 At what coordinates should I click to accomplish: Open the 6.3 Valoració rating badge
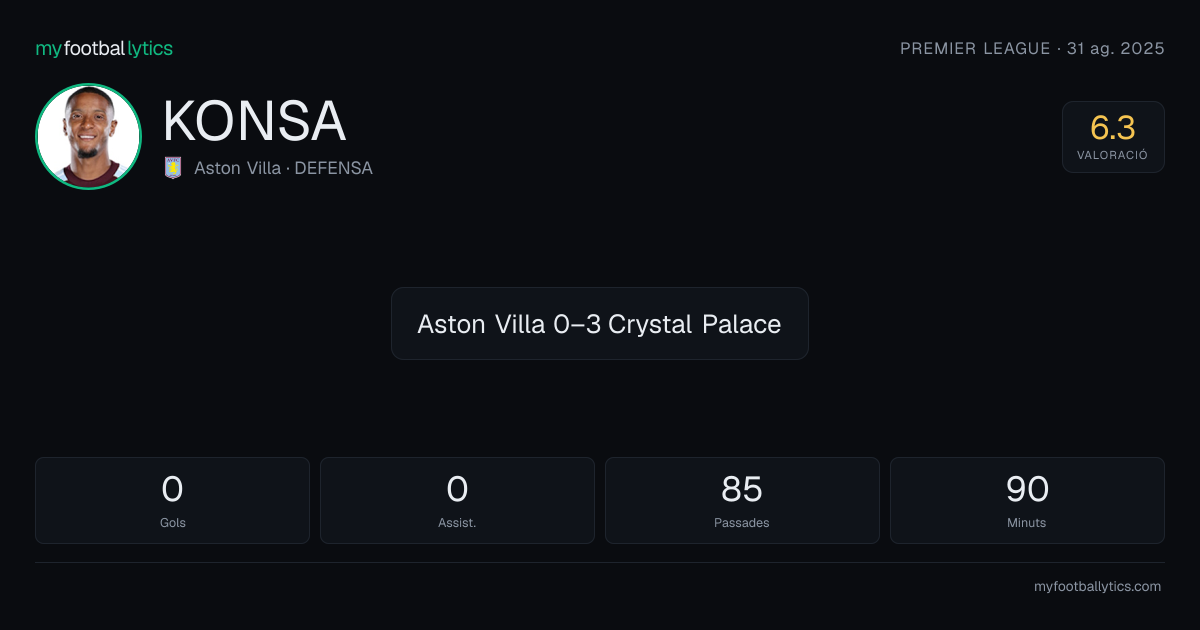point(1113,137)
